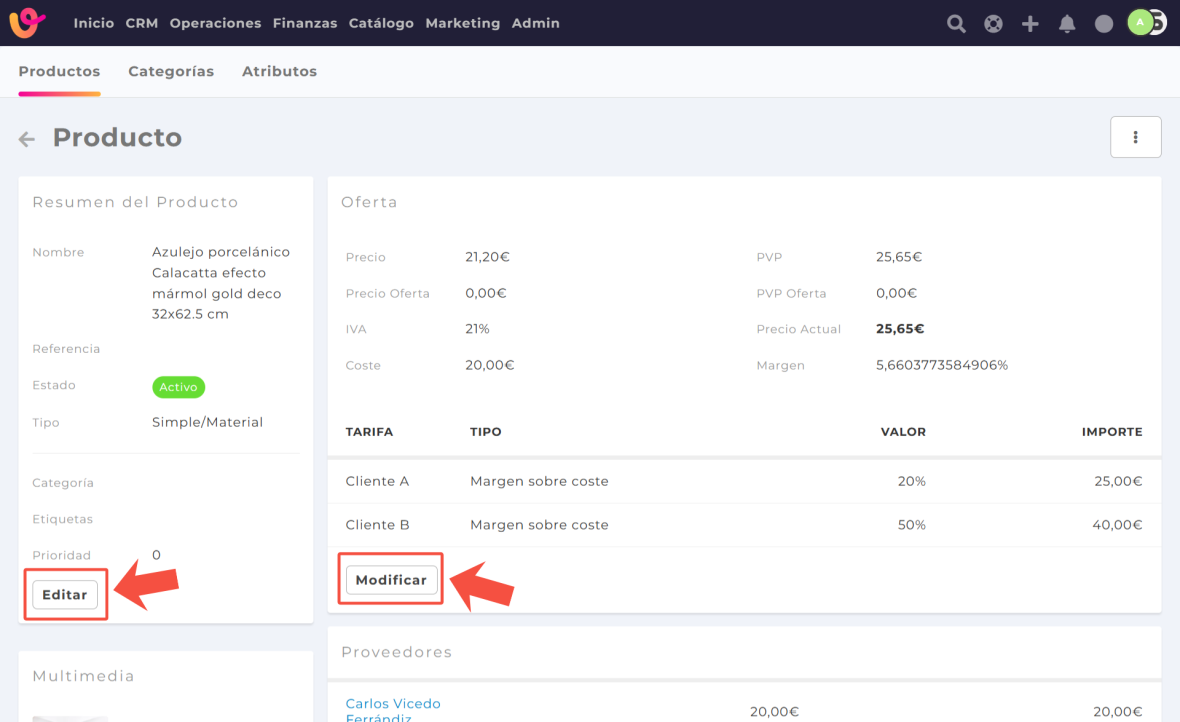This screenshot has height=722, width=1180.
Task: Open notifications bell
Action: pos(1067,24)
